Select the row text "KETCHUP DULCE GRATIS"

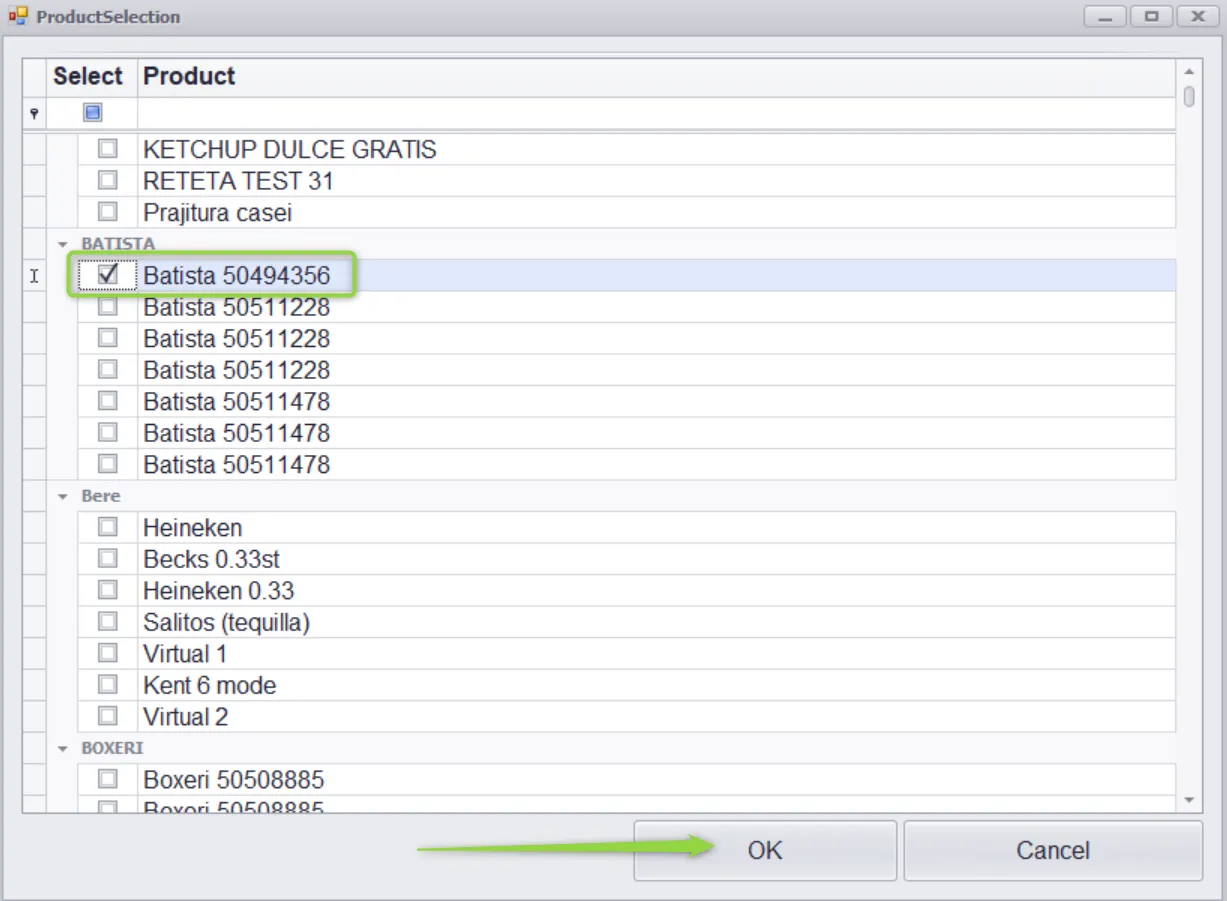click(x=290, y=150)
